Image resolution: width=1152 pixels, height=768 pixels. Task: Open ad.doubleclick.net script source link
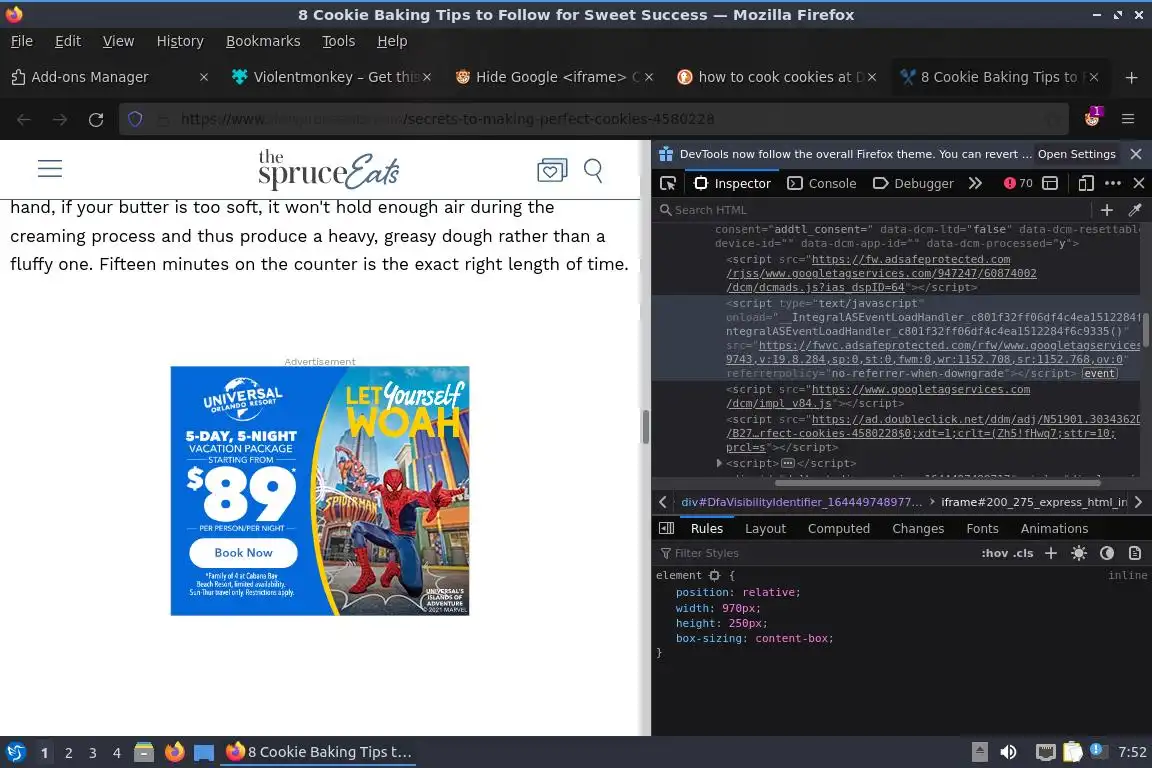[933, 434]
